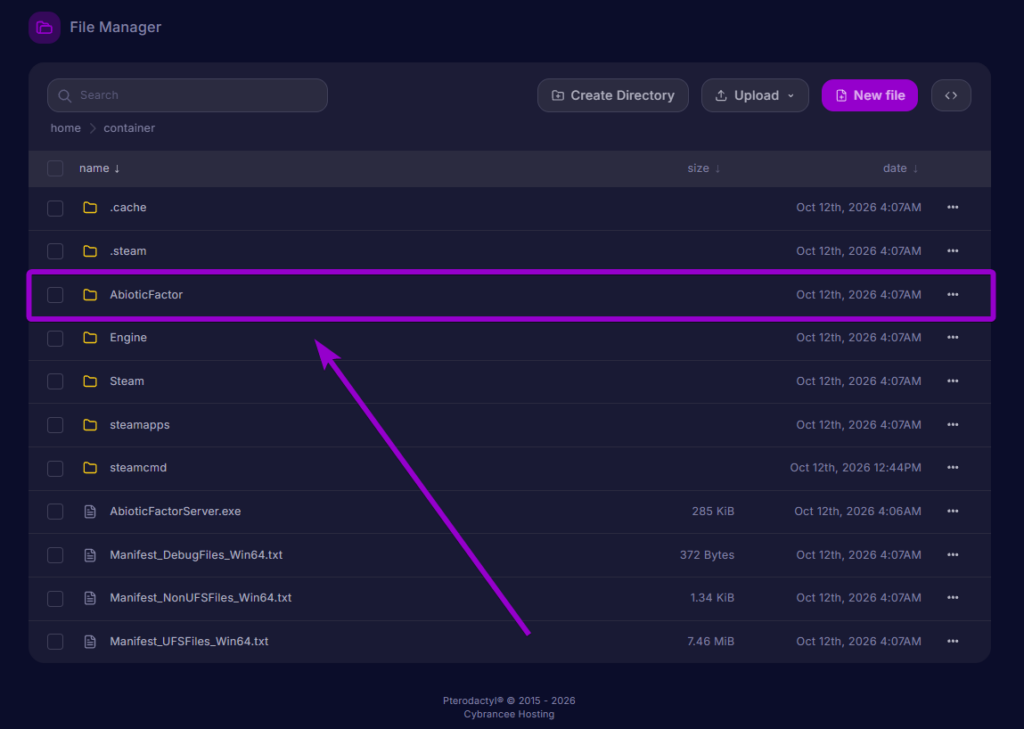Click the 372 Bytes size value
1024x729 pixels.
pyautogui.click(x=707, y=555)
